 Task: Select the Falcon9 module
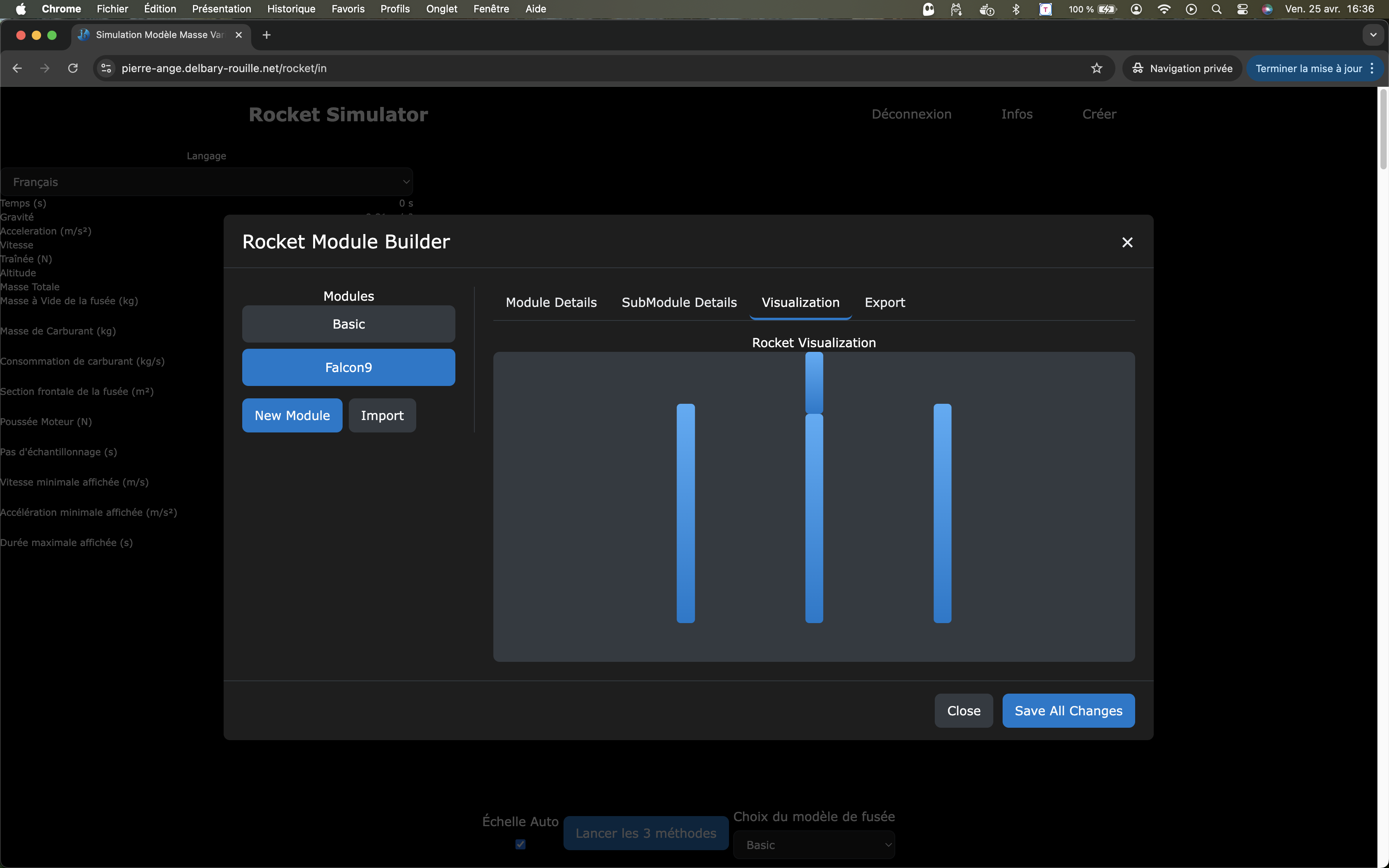pyautogui.click(x=348, y=367)
